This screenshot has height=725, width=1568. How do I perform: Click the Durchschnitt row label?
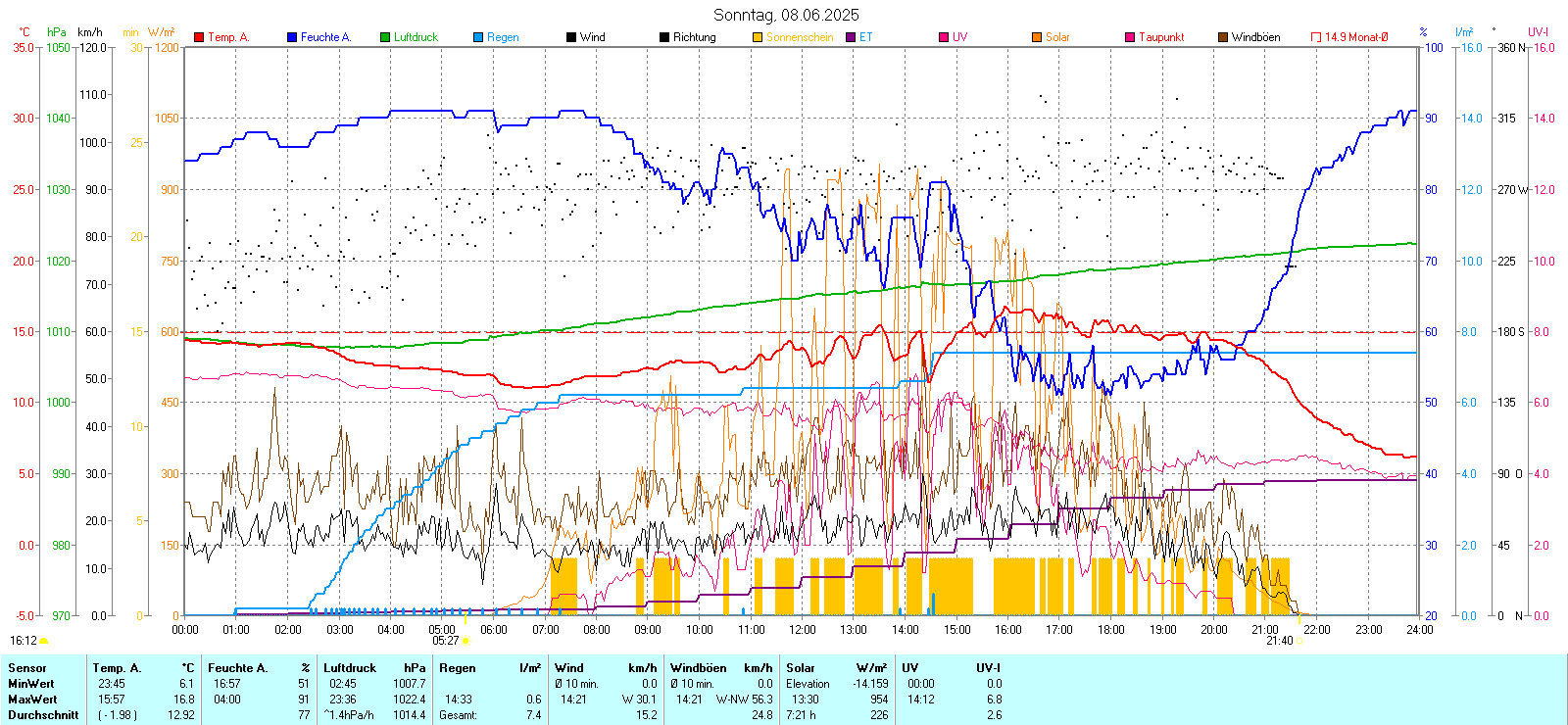click(43, 715)
